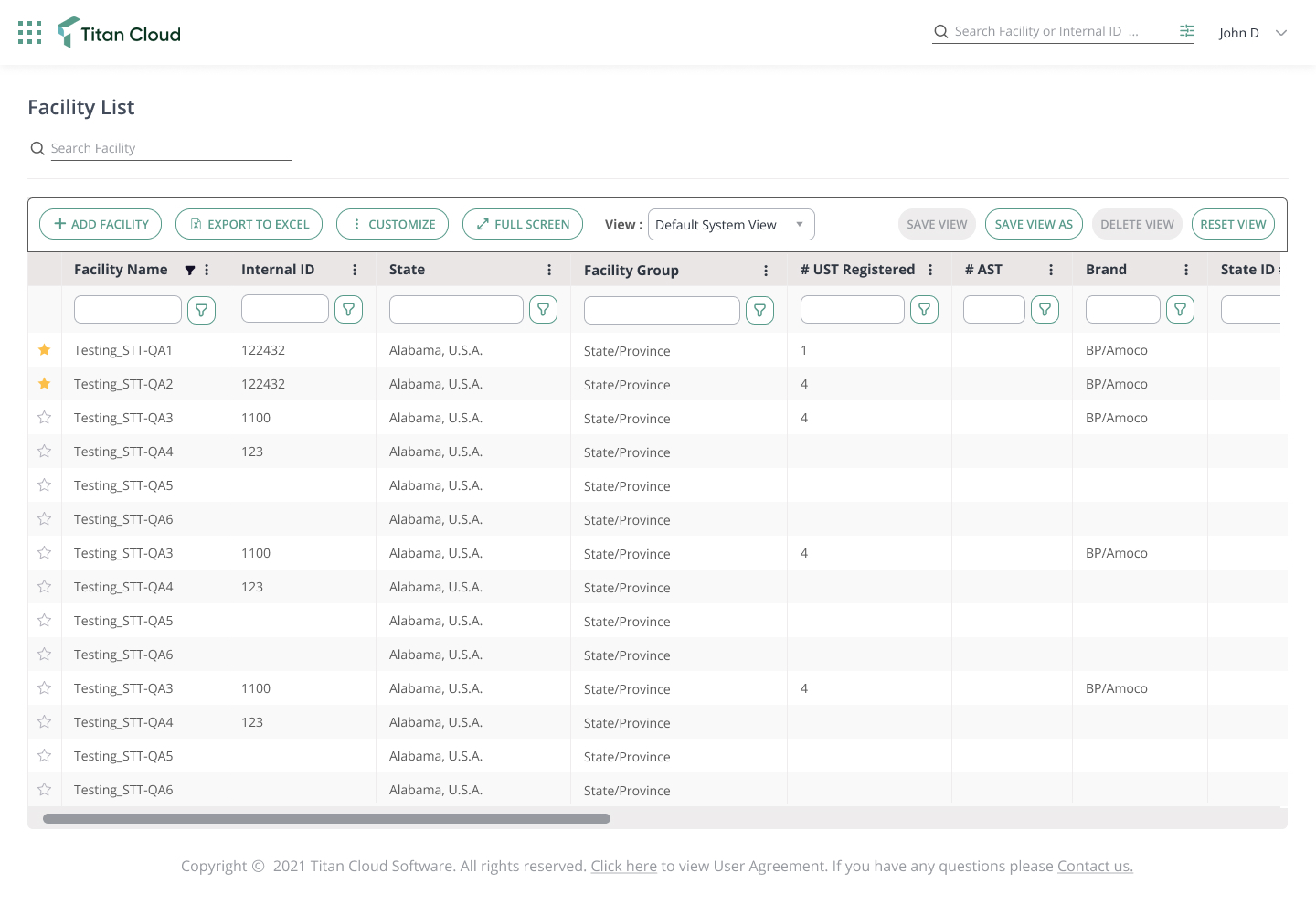Sort by # UST Registered header
The image size is (1316, 905).
point(857,270)
